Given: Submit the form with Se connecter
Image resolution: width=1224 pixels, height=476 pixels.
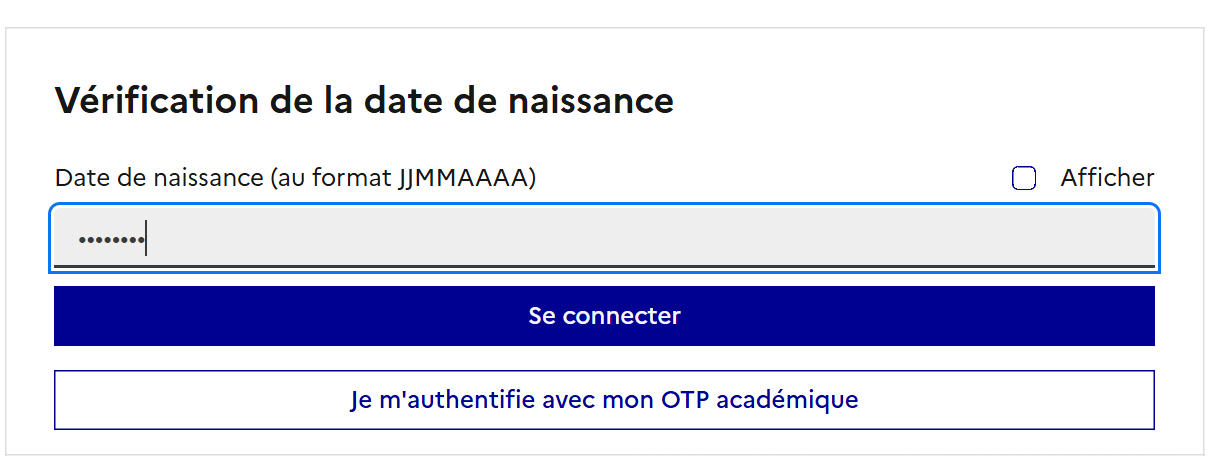Looking at the screenshot, I should pyautogui.click(x=604, y=316).
